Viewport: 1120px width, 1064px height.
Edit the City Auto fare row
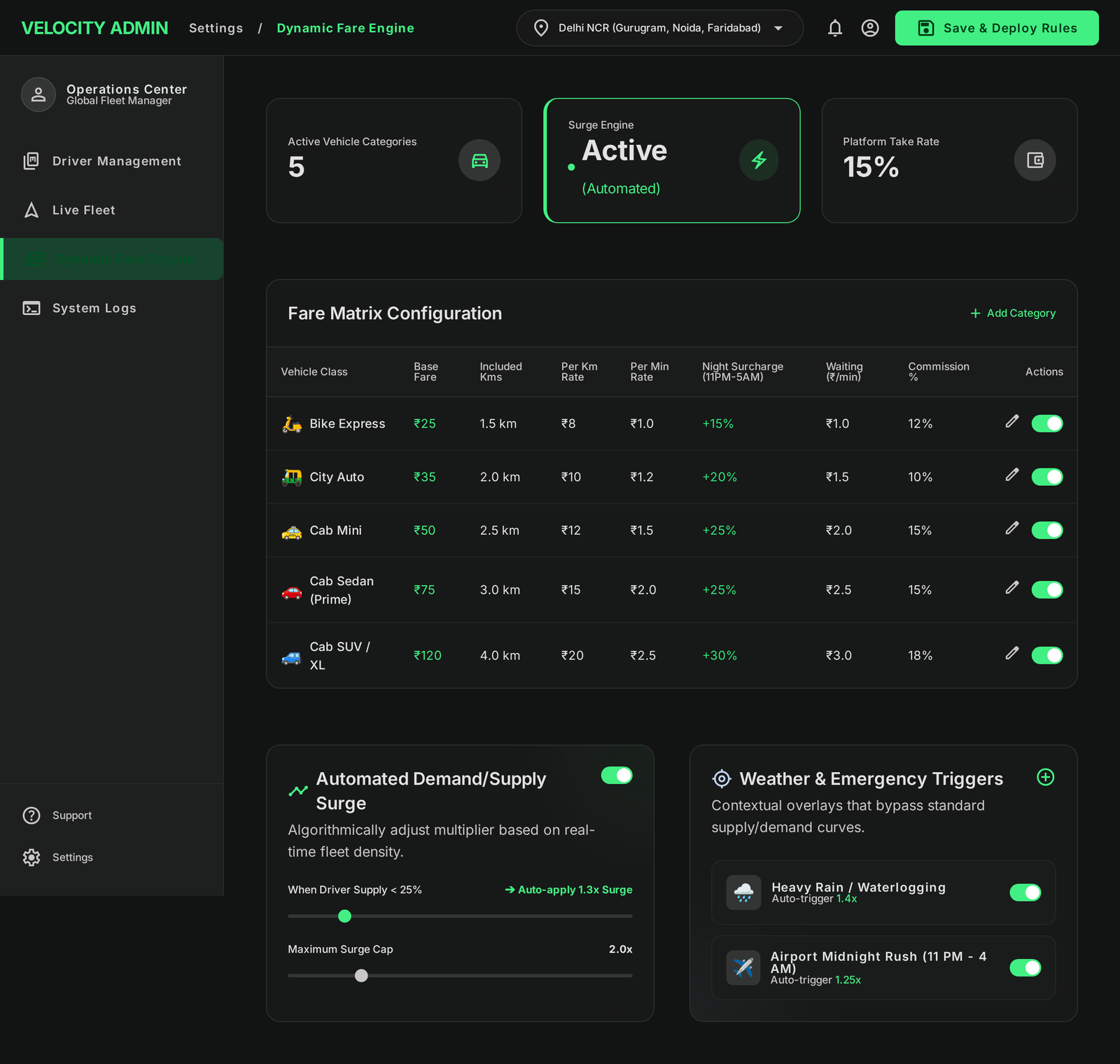(1012, 475)
